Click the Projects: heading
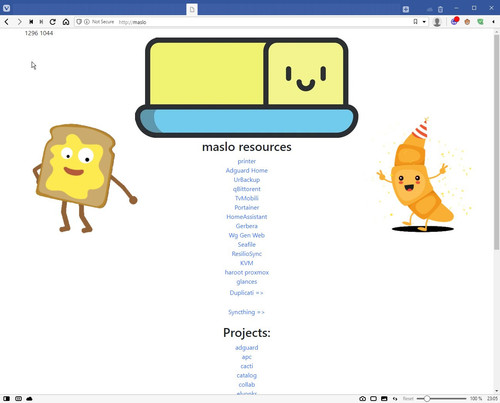The width and height of the screenshot is (500, 403). (247, 333)
